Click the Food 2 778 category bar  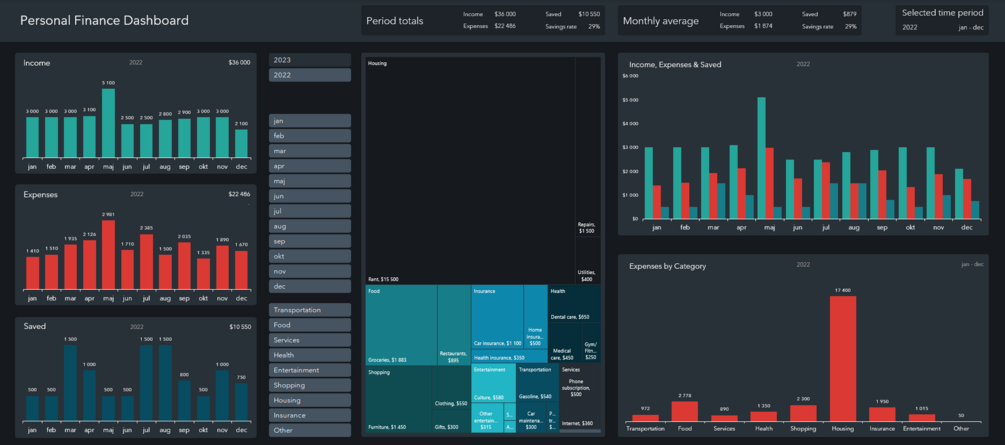pyautogui.click(x=685, y=411)
